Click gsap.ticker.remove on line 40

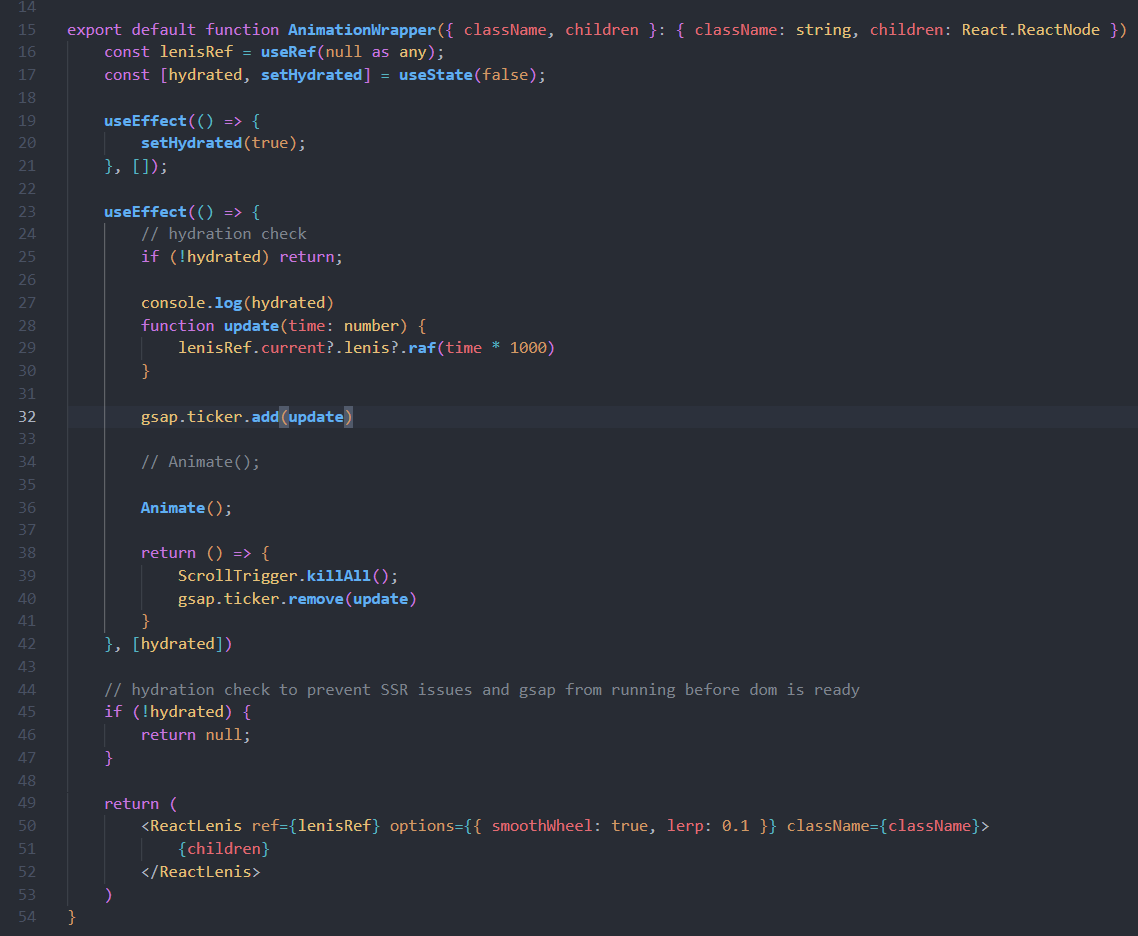pyautogui.click(x=292, y=599)
